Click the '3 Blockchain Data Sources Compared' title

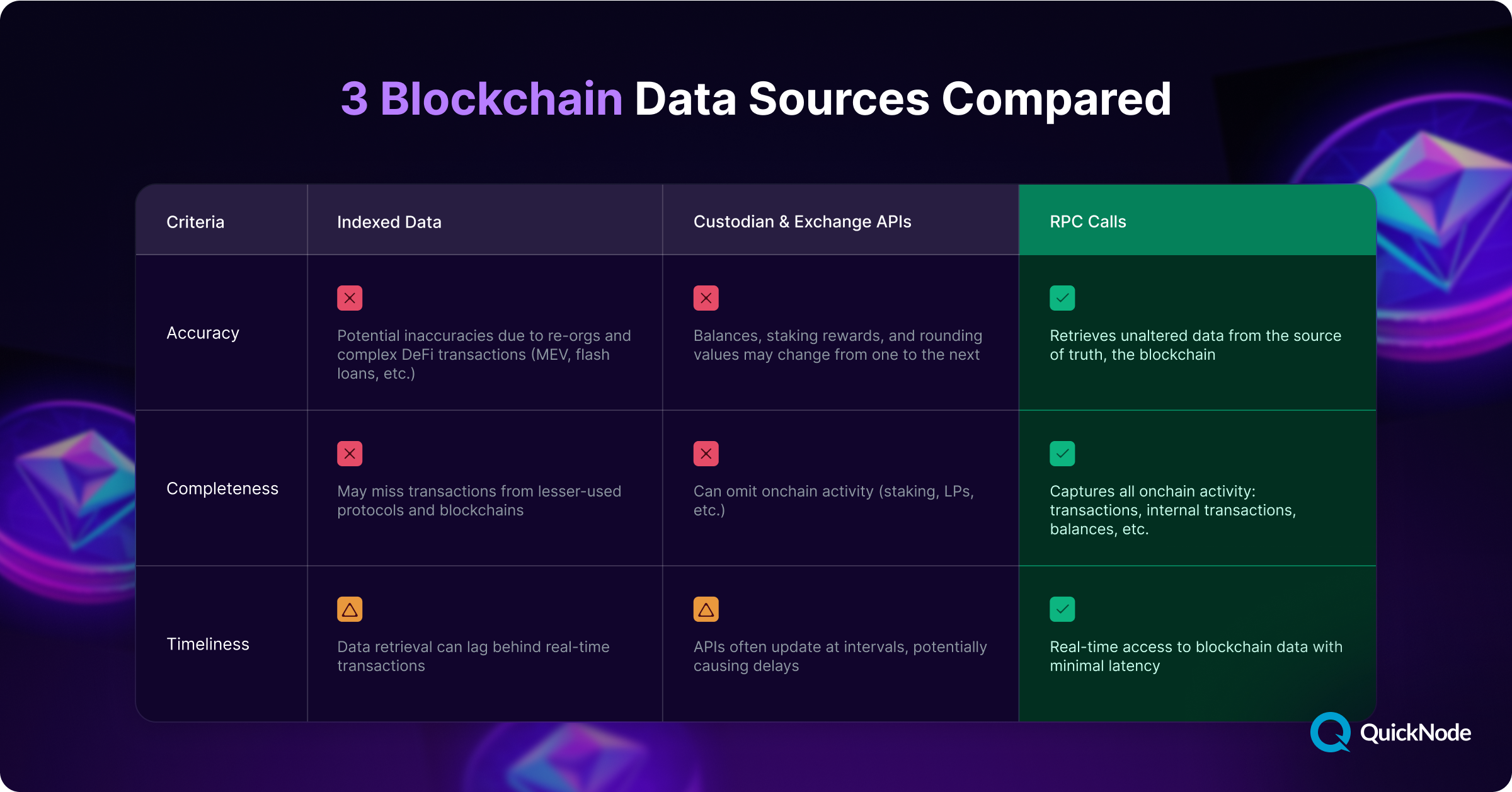(756, 99)
